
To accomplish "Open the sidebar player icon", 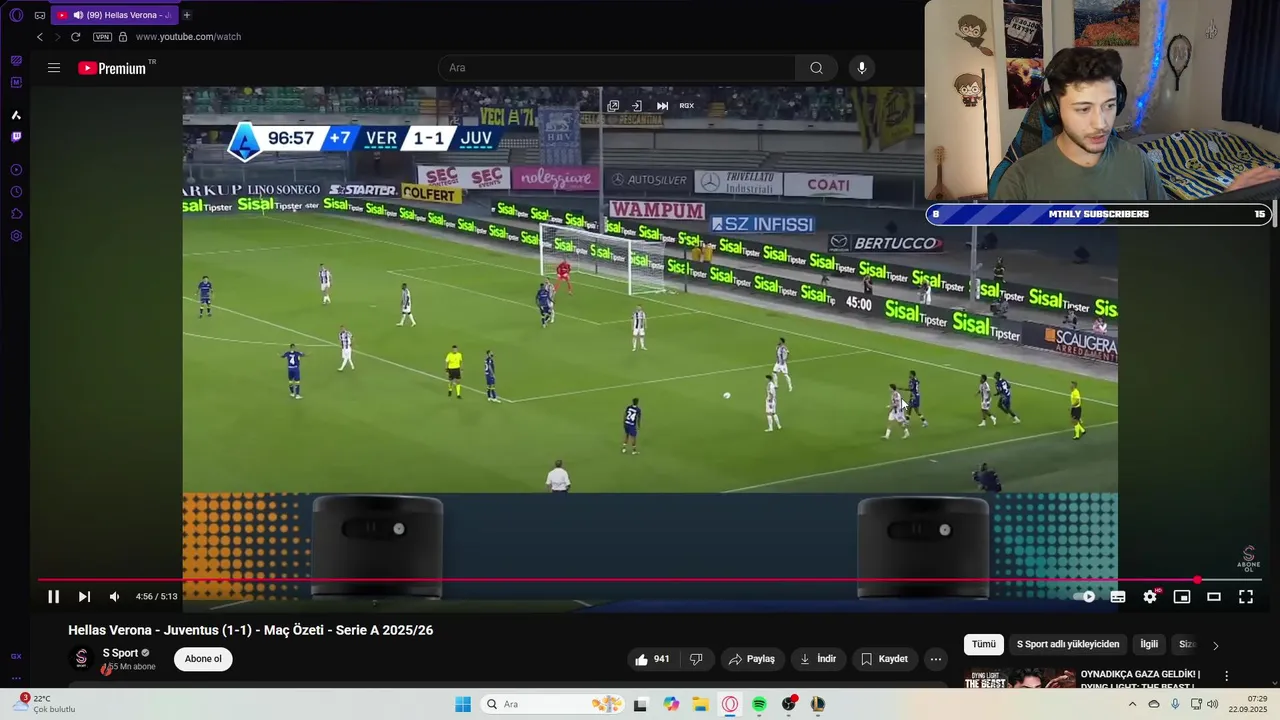I will [16, 170].
